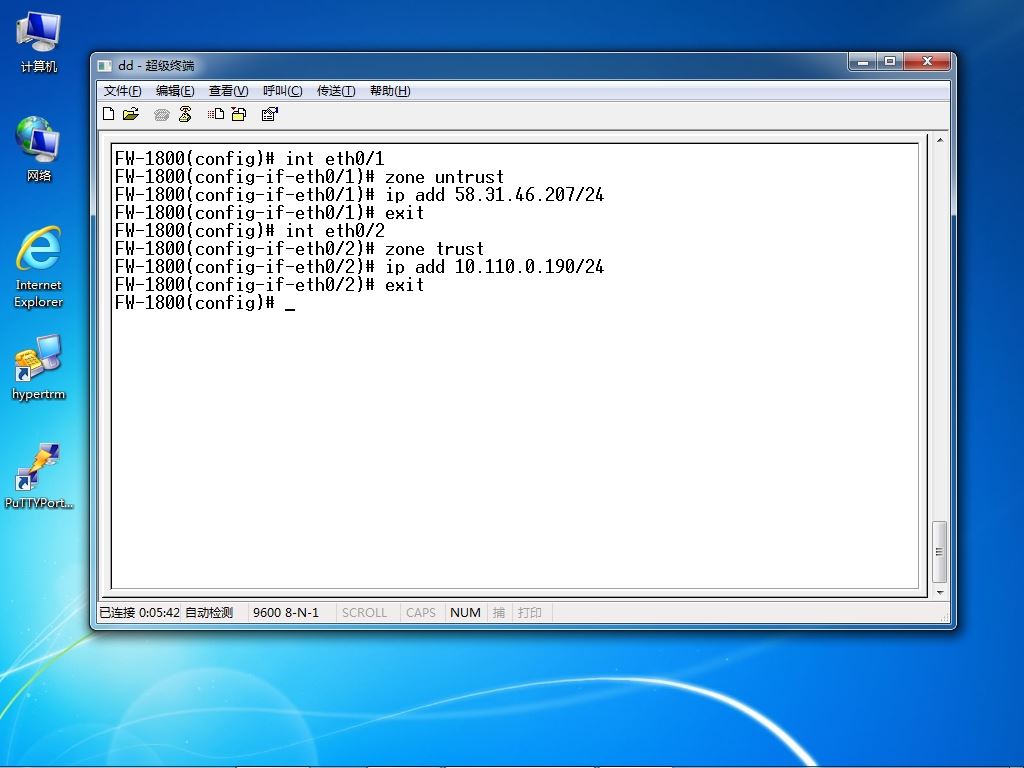This screenshot has width=1024, height=768.
Task: Open the 文件(F) menu
Action: tap(122, 91)
